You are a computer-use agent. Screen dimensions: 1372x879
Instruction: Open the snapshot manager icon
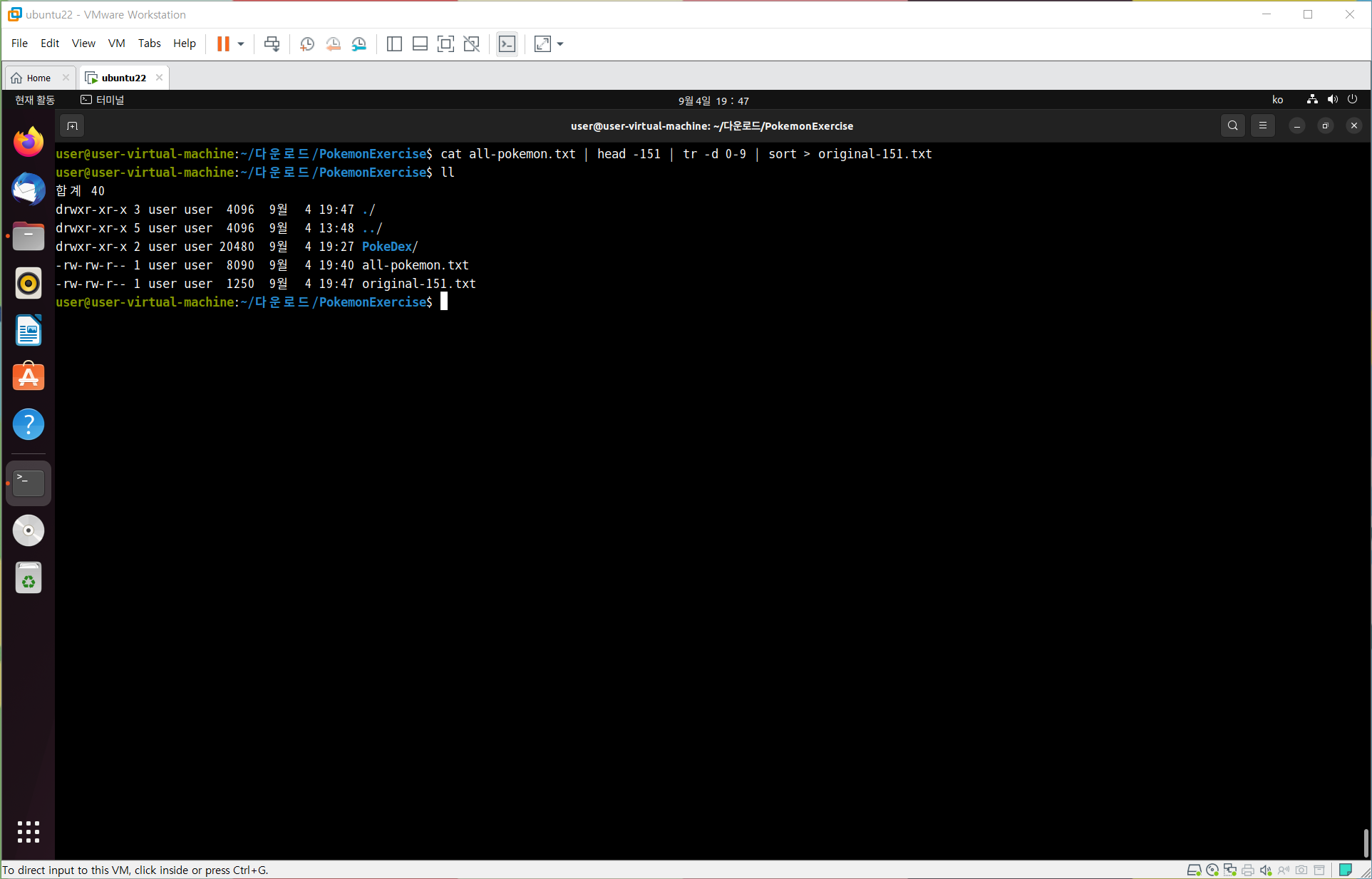click(359, 44)
